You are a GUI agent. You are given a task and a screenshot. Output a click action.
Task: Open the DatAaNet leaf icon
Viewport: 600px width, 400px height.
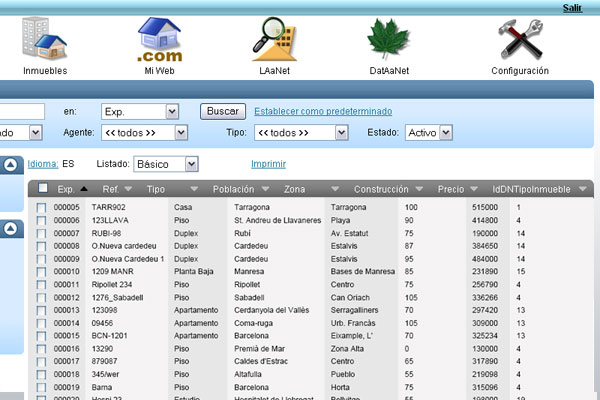[x=388, y=40]
